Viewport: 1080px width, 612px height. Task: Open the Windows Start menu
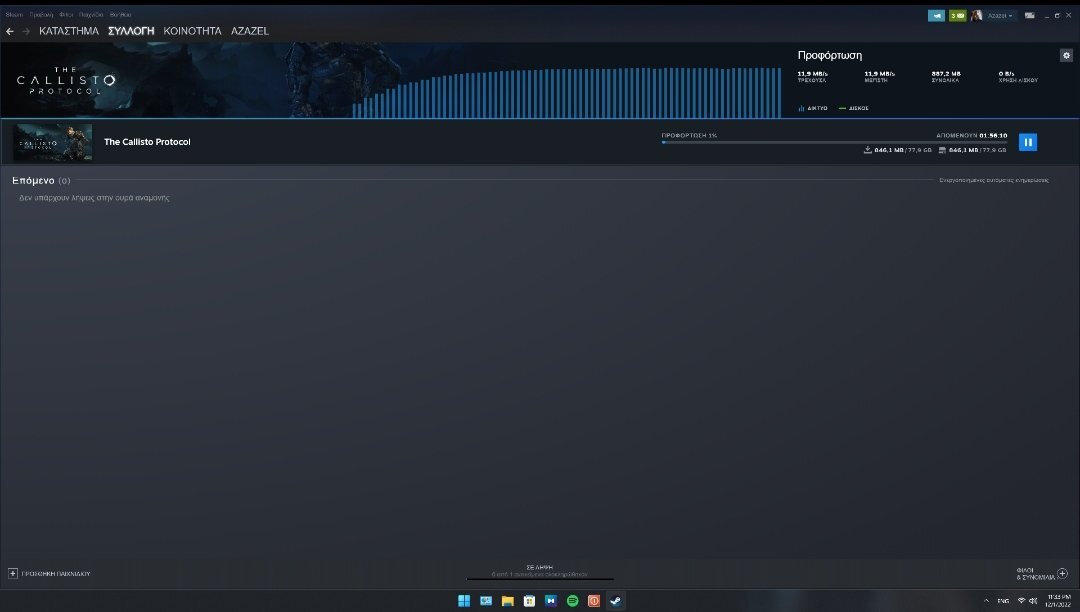coord(464,601)
